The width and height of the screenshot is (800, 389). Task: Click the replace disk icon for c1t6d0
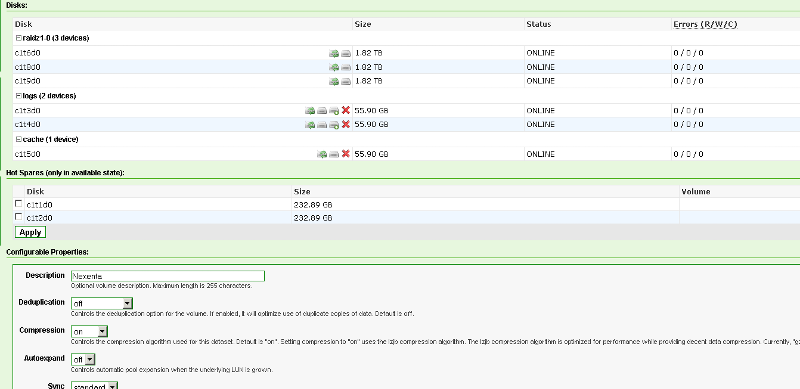pos(334,53)
